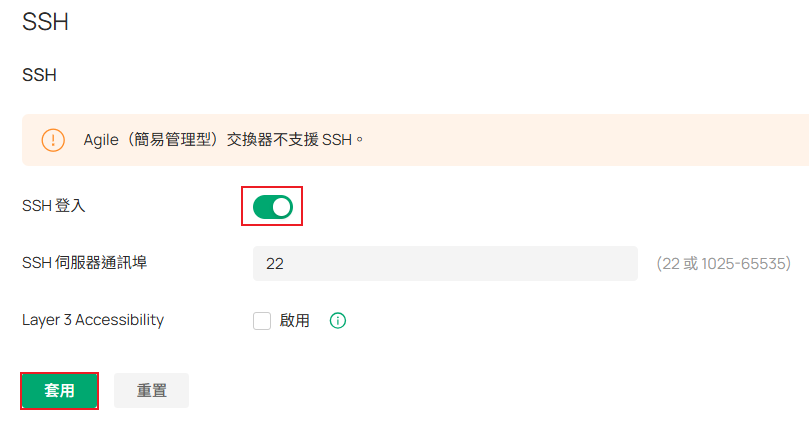Viewport: 809px width, 446px height.
Task: Click the value 22 in the port field
Action: 275,264
